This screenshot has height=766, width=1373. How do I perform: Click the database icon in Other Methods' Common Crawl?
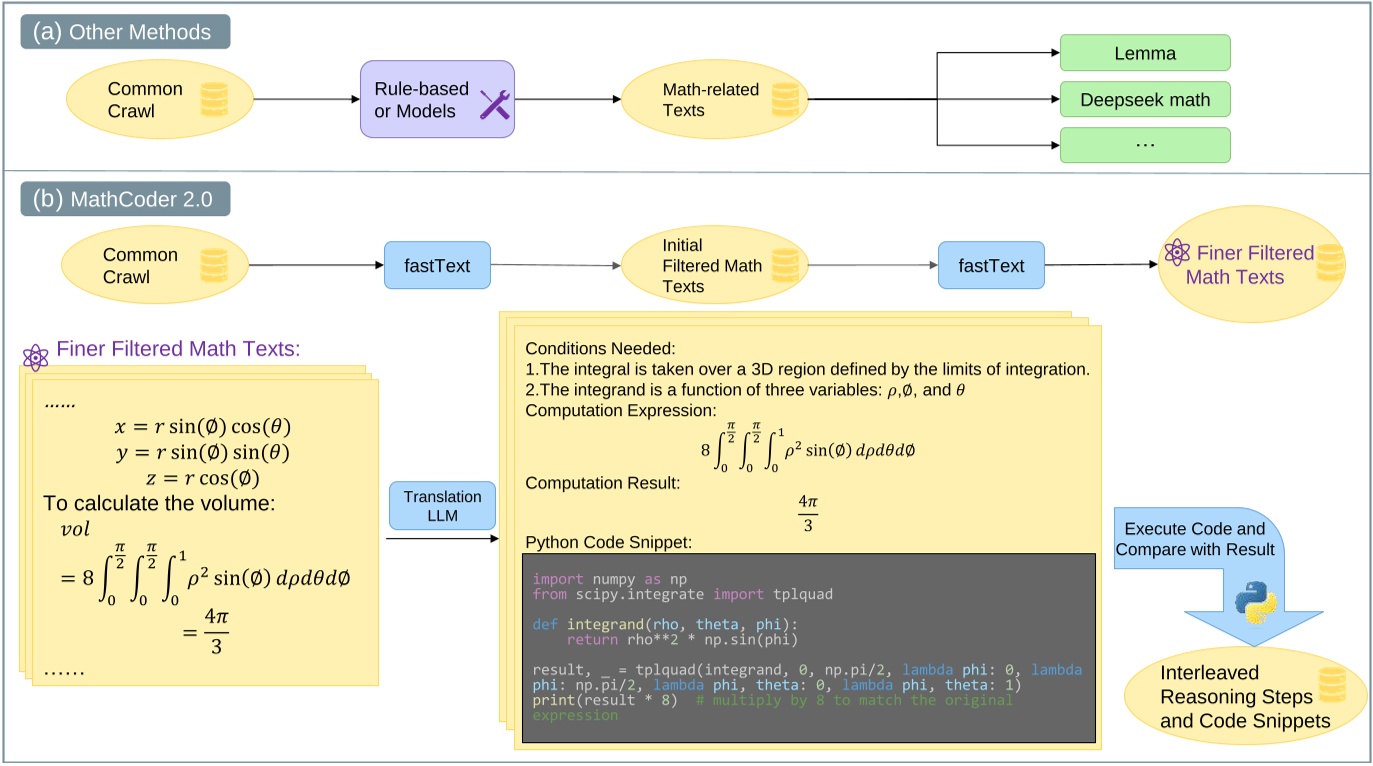pos(213,99)
